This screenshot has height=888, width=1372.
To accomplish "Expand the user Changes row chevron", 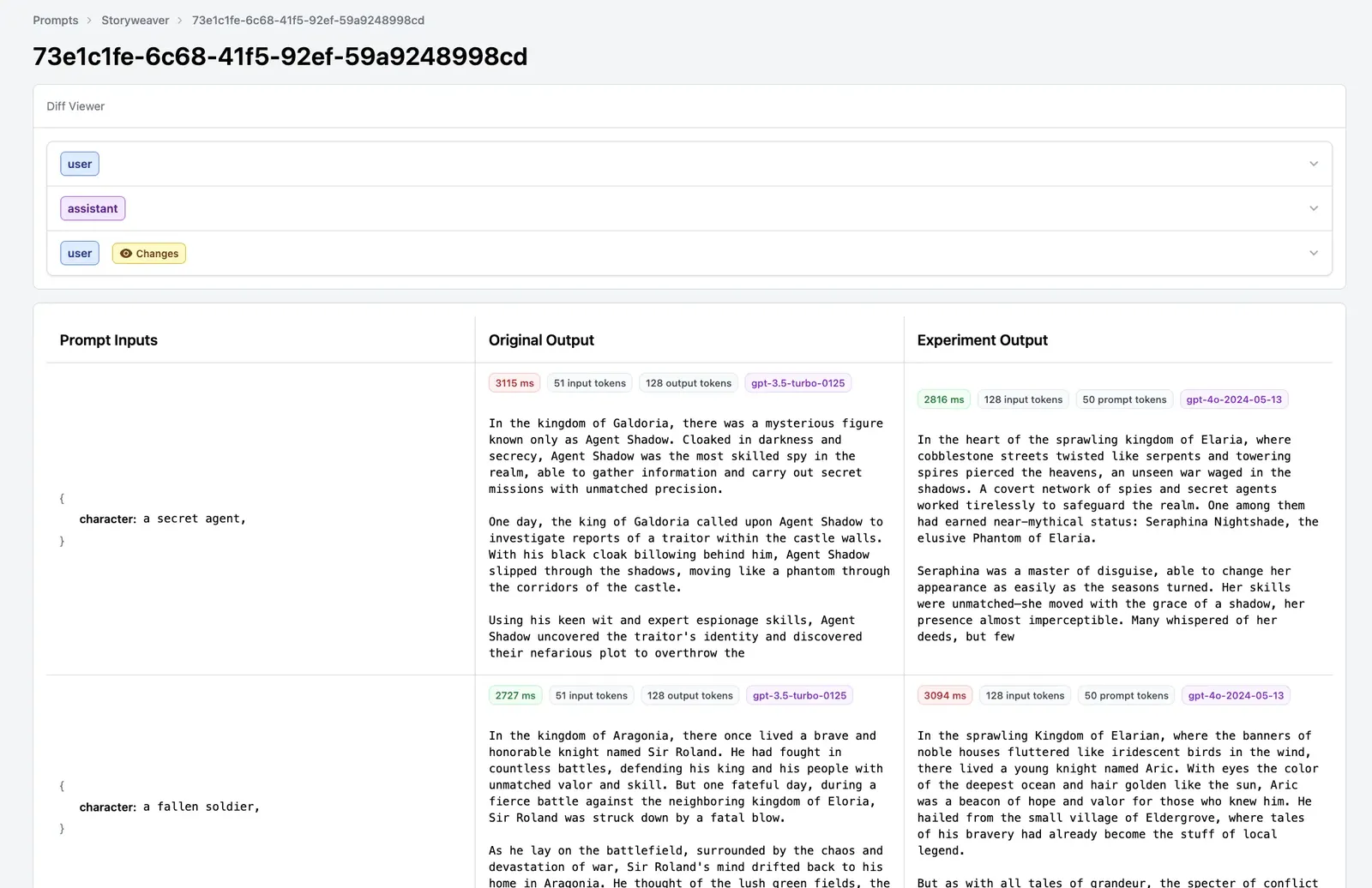I will pos(1313,253).
